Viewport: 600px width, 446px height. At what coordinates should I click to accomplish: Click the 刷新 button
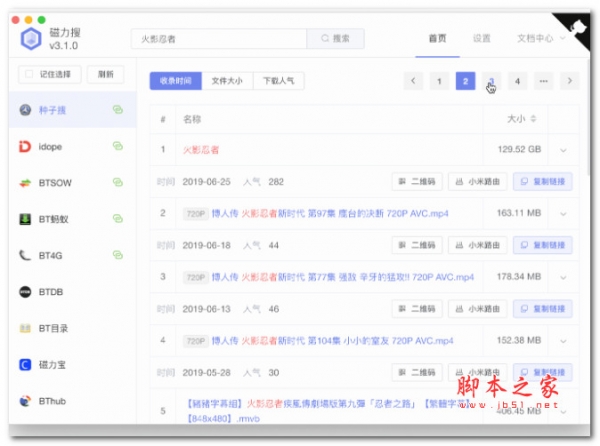click(x=106, y=74)
